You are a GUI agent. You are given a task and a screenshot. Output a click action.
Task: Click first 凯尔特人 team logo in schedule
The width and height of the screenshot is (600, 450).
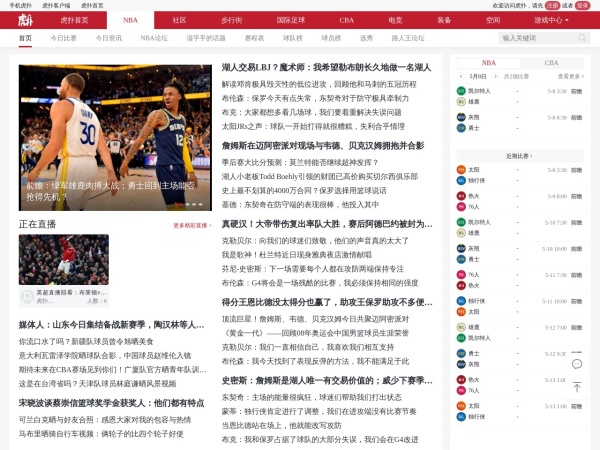click(x=461, y=91)
